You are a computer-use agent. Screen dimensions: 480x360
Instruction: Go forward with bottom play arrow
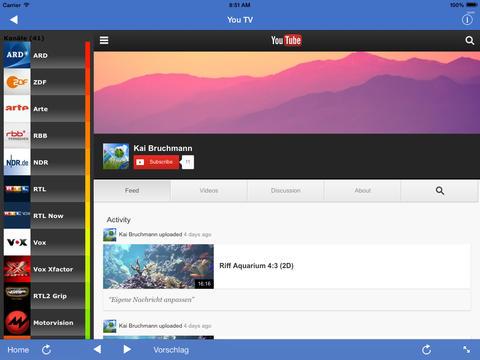tap(127, 349)
